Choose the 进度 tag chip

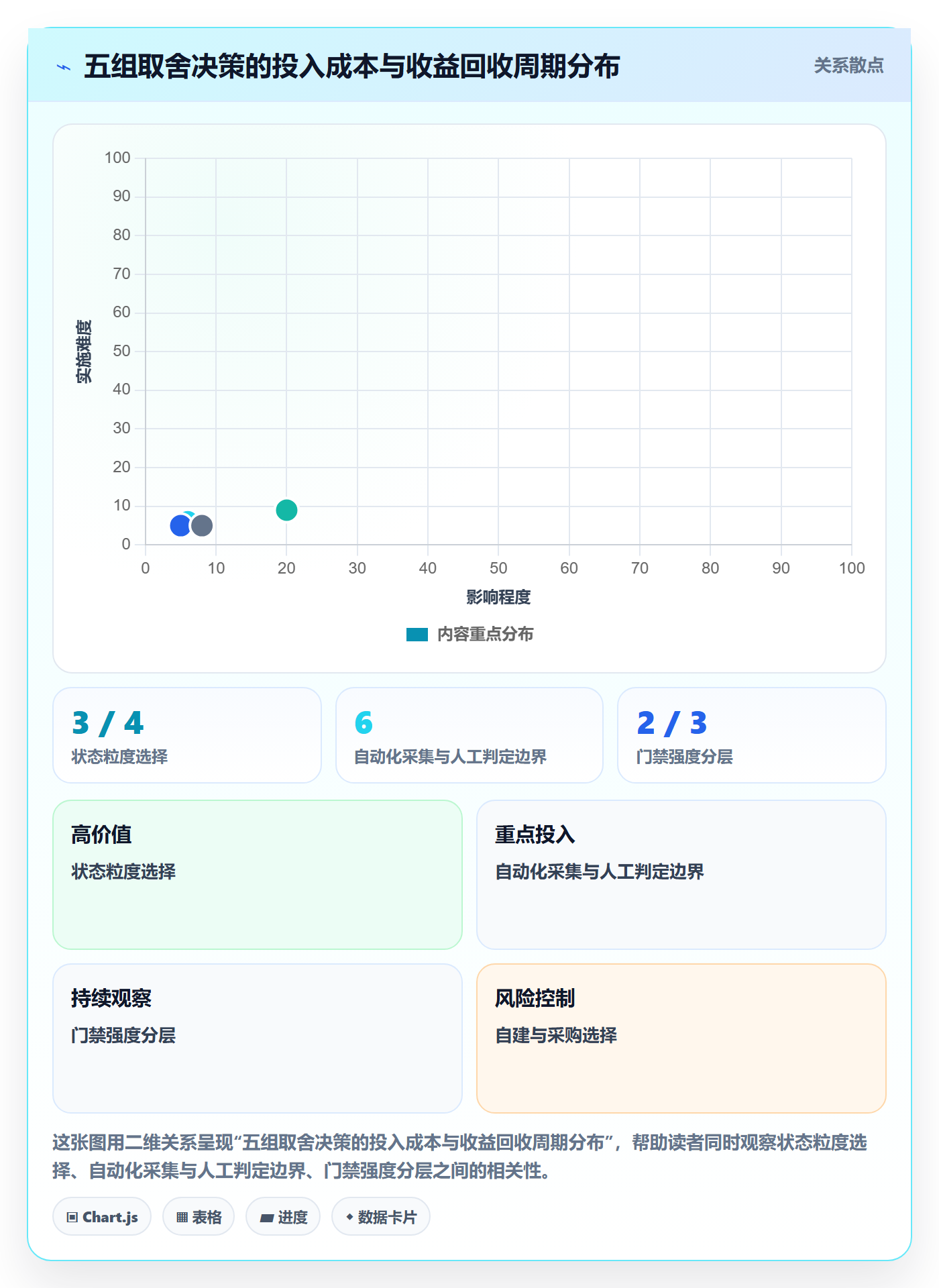point(283,1217)
